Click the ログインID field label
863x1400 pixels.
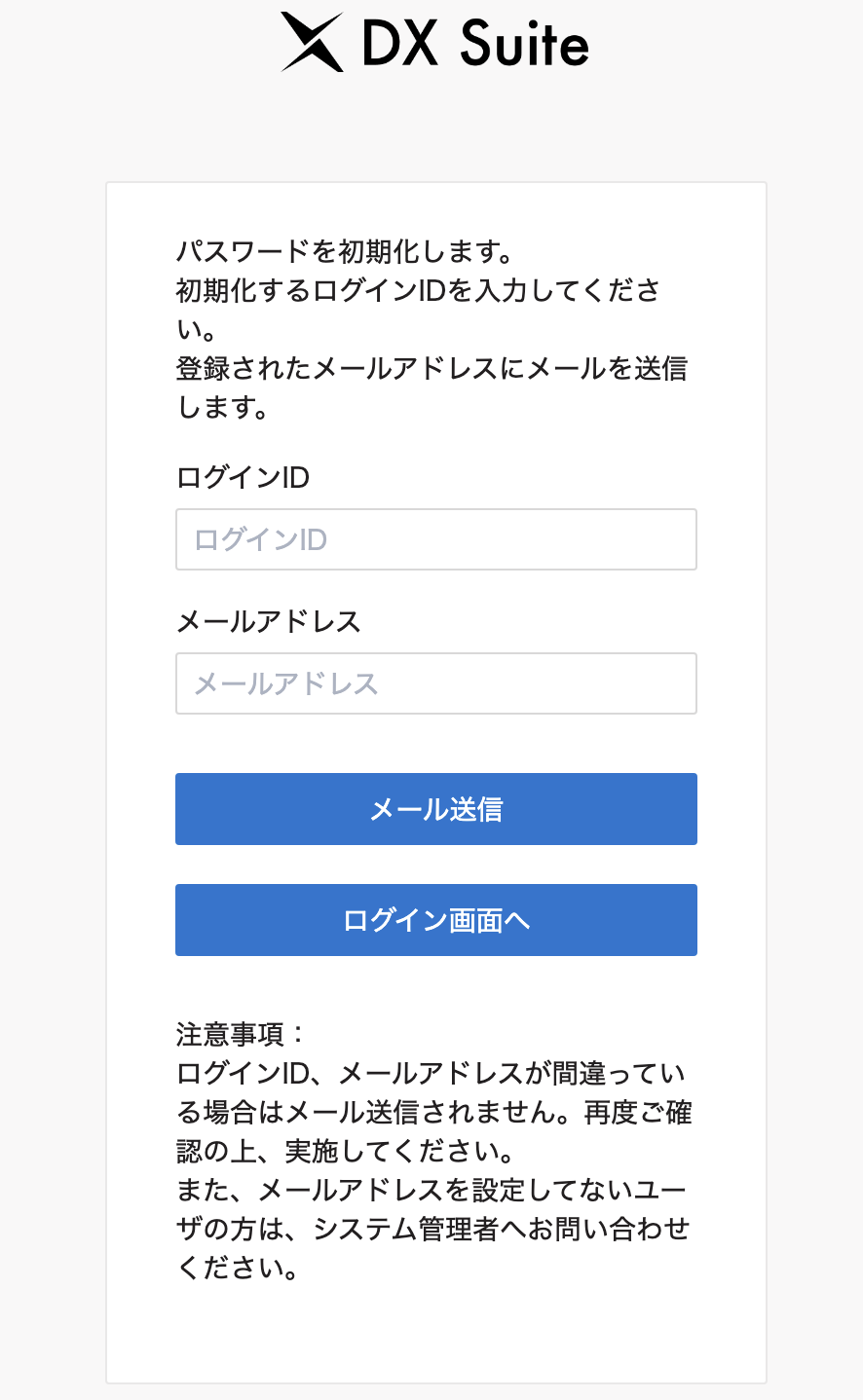pyautogui.click(x=243, y=478)
